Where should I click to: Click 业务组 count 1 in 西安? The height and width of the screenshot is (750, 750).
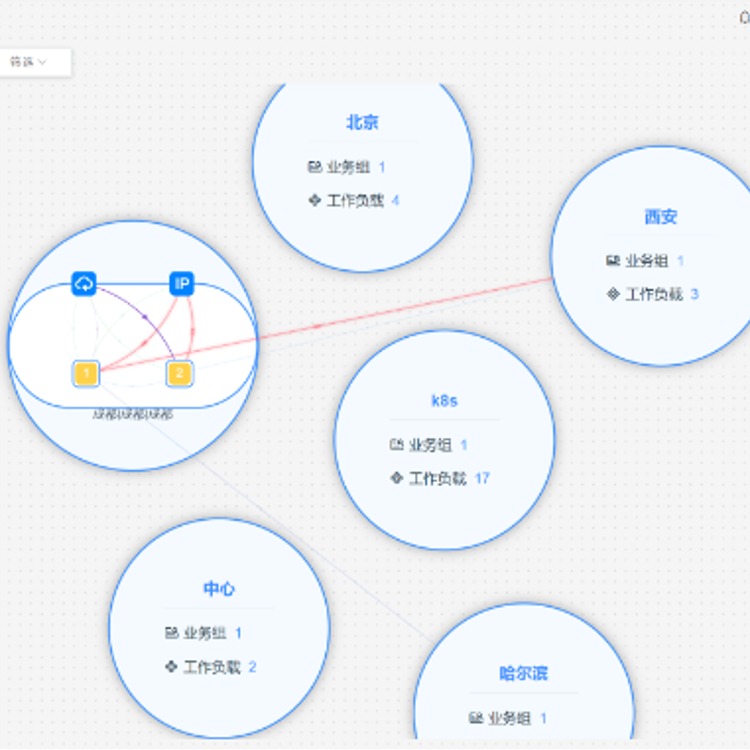point(680,261)
